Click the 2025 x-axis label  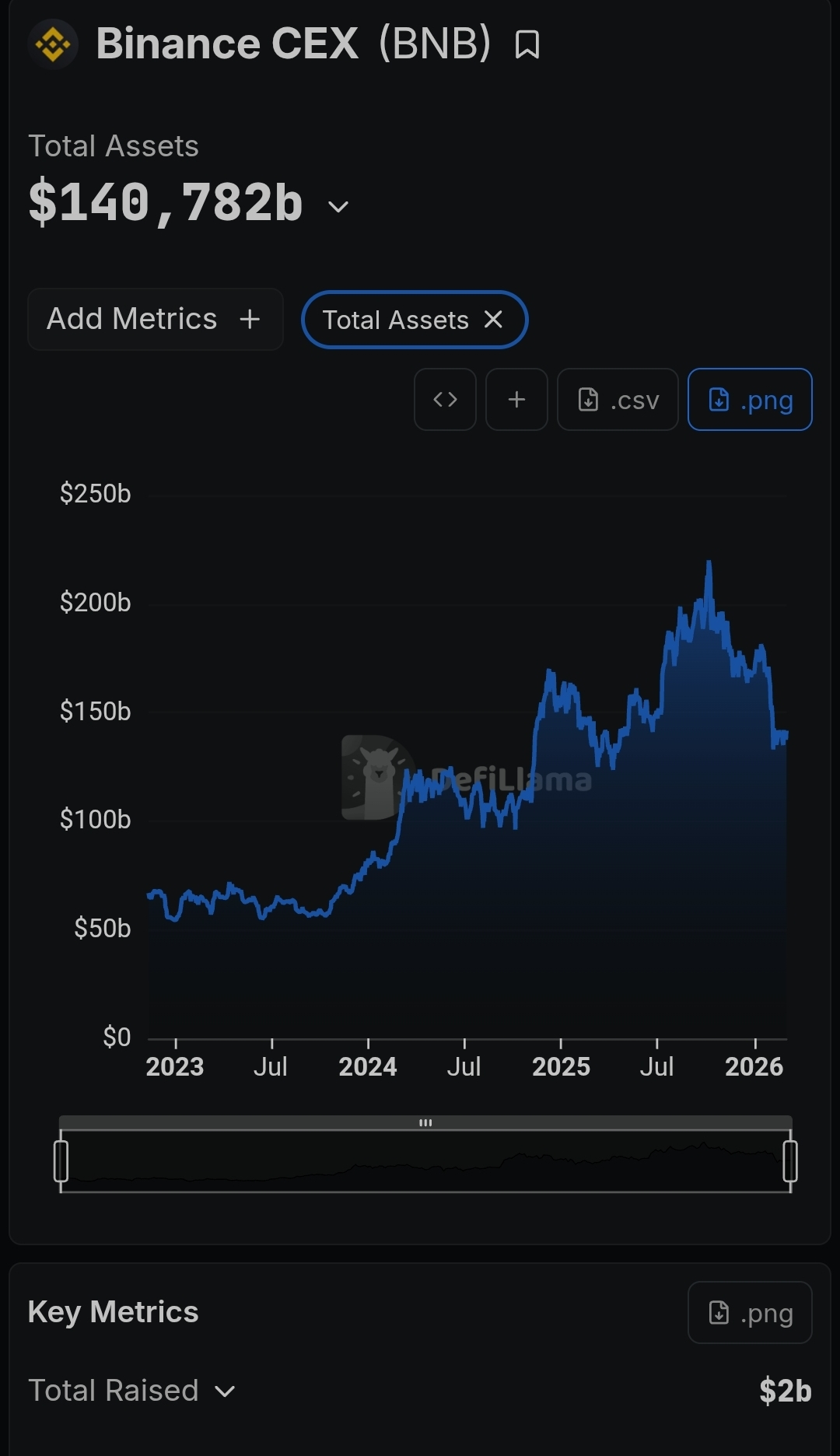(561, 1066)
